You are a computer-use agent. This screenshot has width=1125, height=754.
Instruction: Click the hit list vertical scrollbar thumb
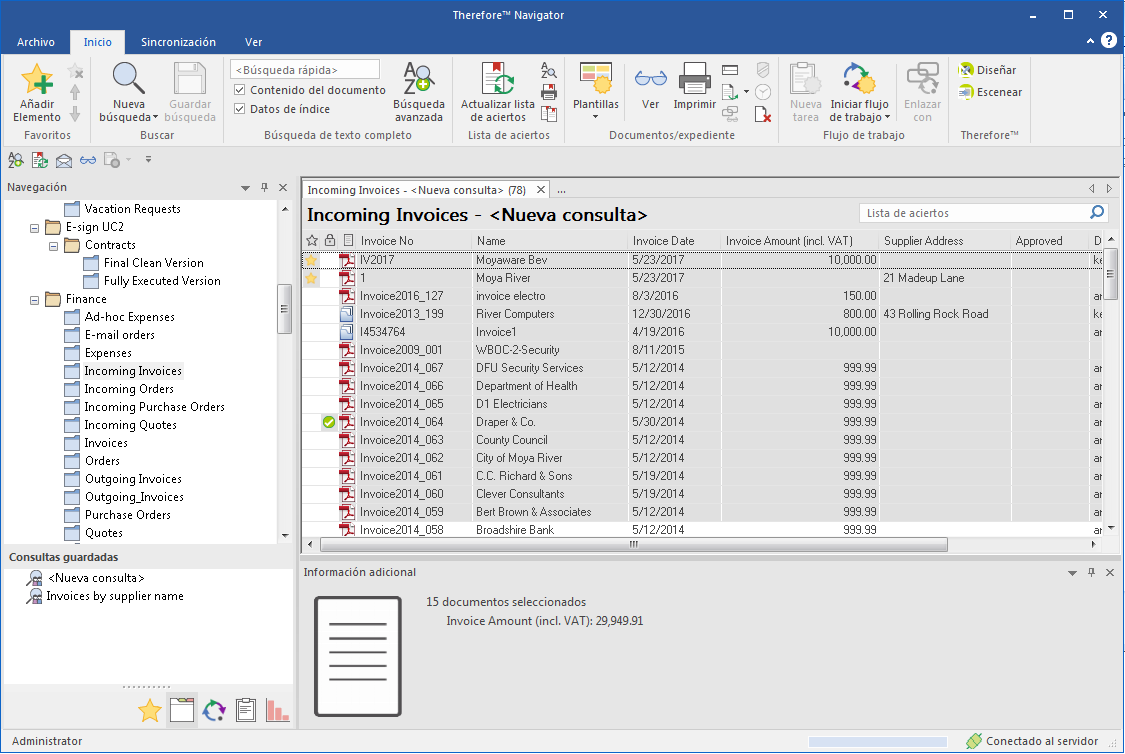(1110, 273)
